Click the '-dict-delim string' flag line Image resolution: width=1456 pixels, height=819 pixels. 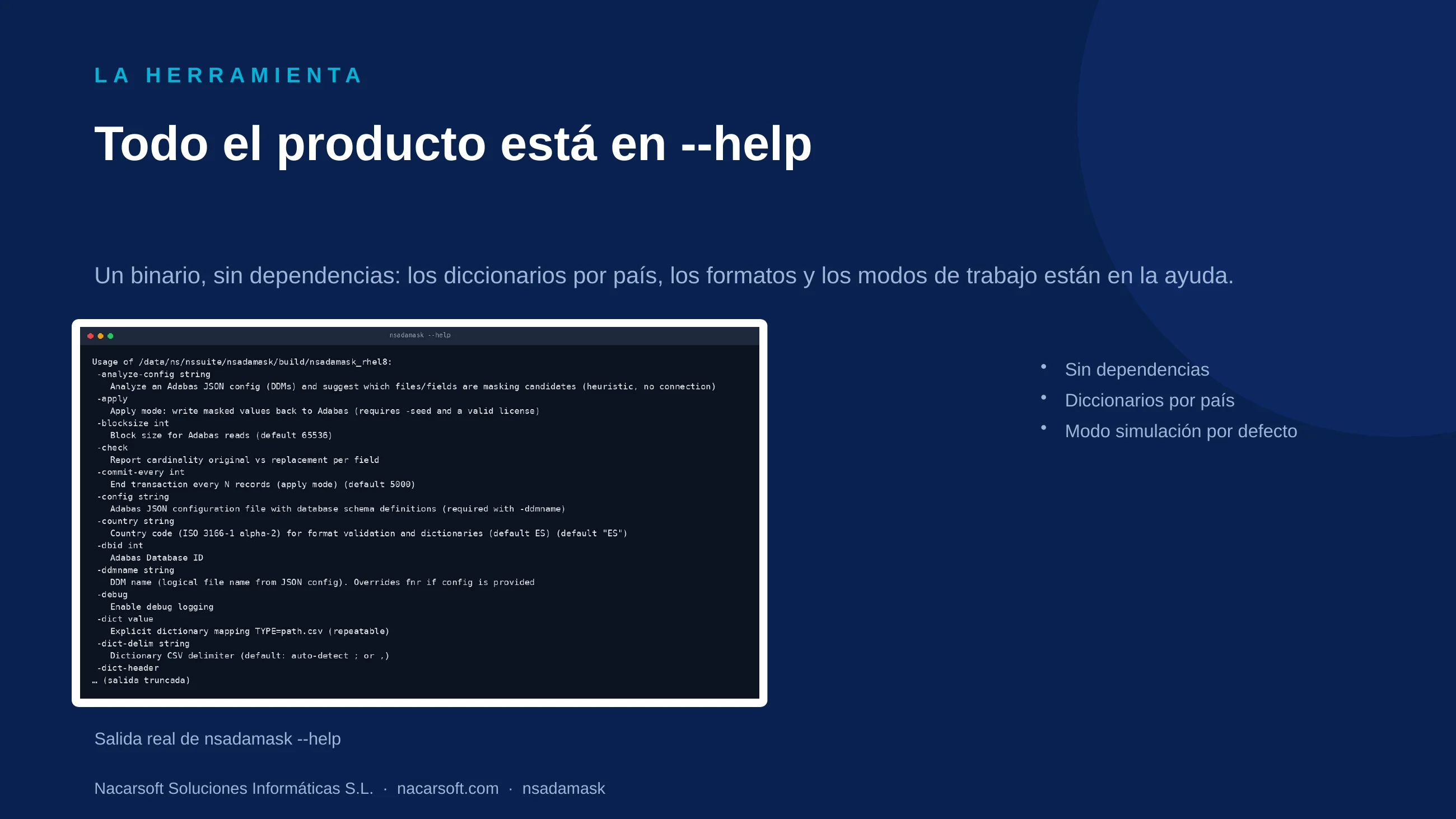pyautogui.click(x=143, y=644)
